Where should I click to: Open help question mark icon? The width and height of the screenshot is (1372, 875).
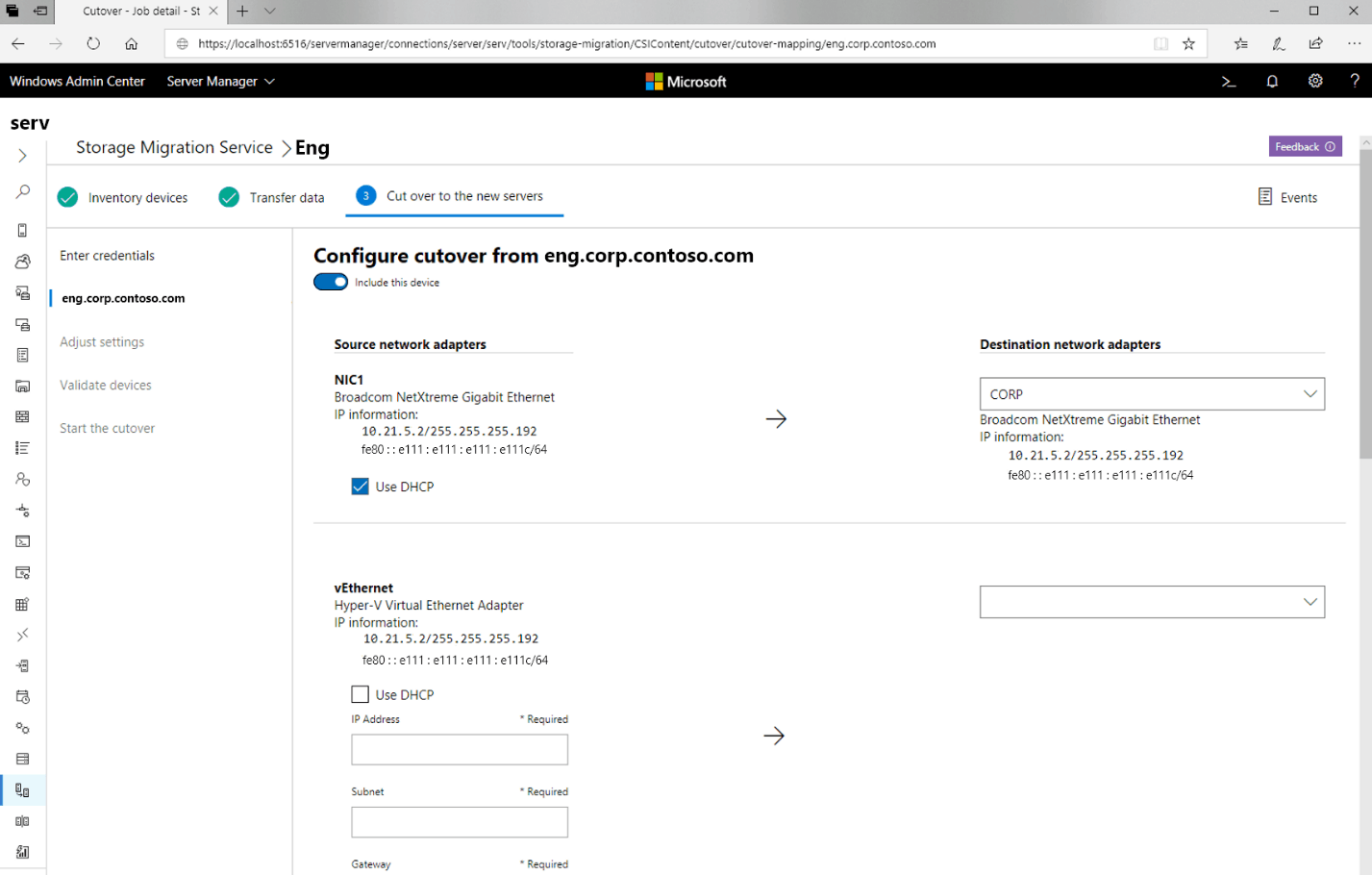click(x=1355, y=81)
